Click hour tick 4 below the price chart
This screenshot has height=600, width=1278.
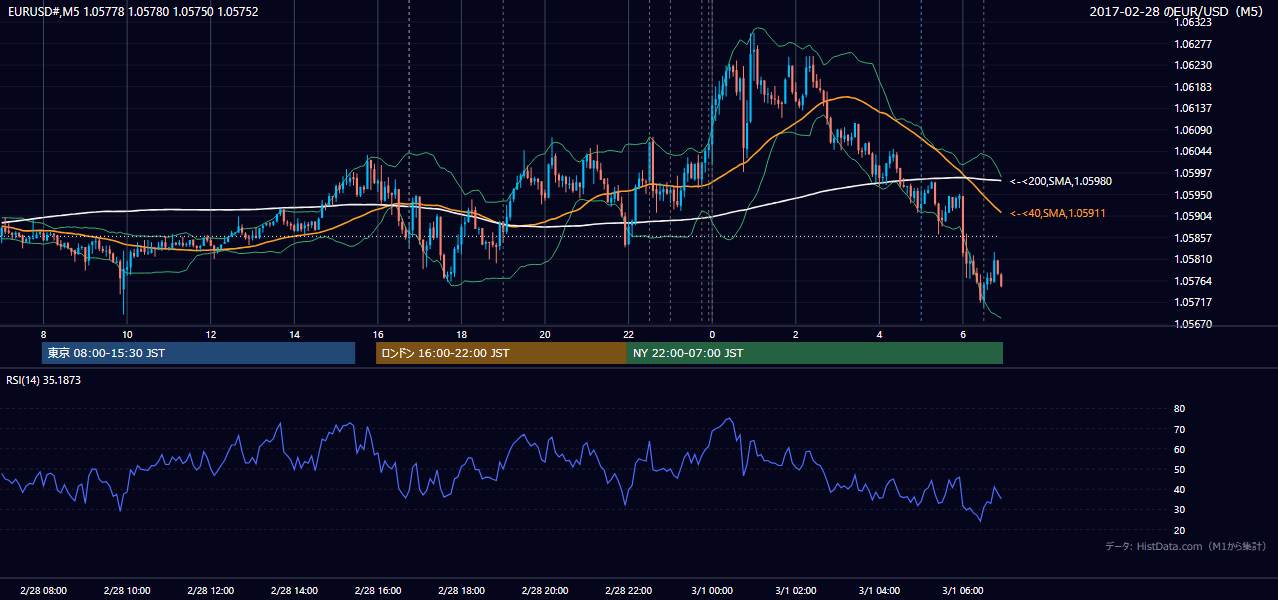pyautogui.click(x=879, y=334)
